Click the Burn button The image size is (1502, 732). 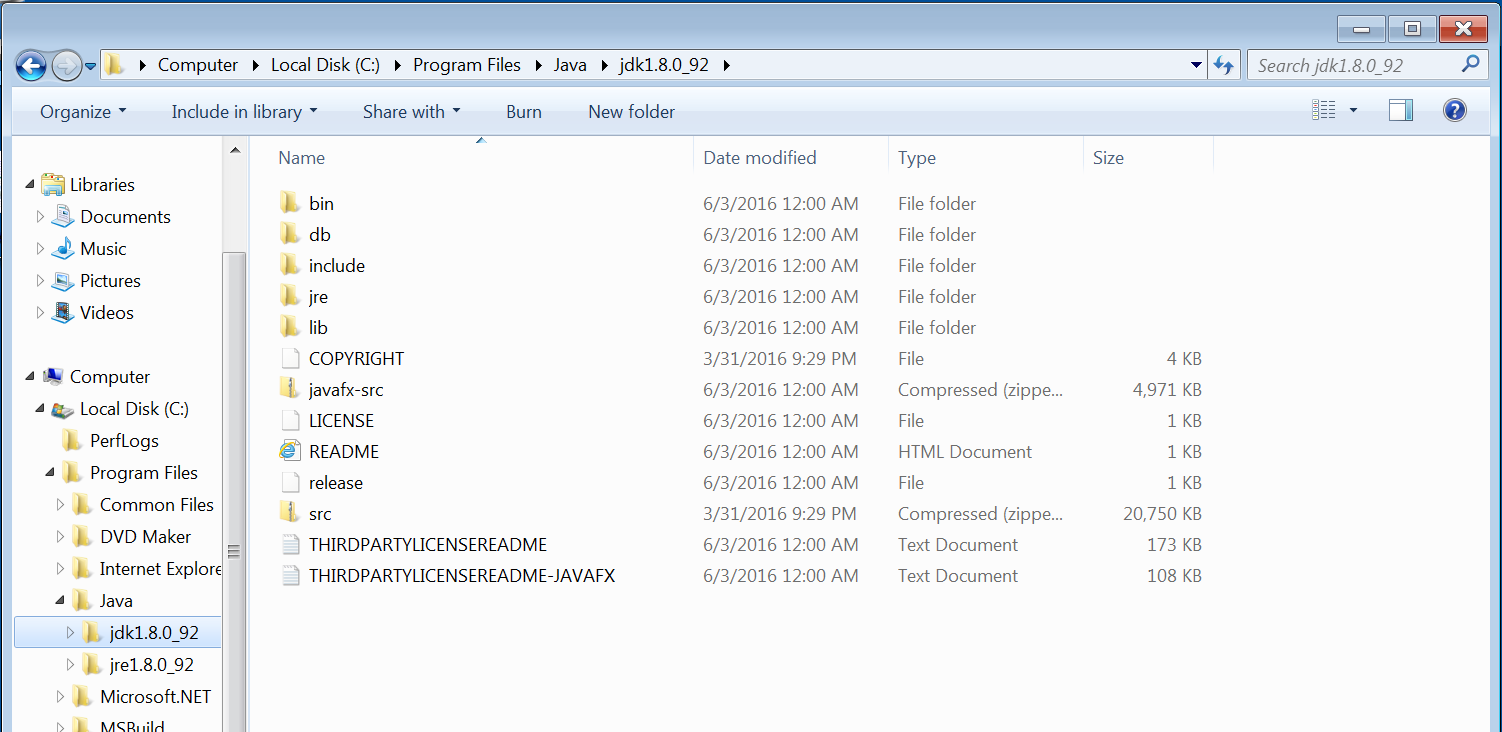coord(524,112)
